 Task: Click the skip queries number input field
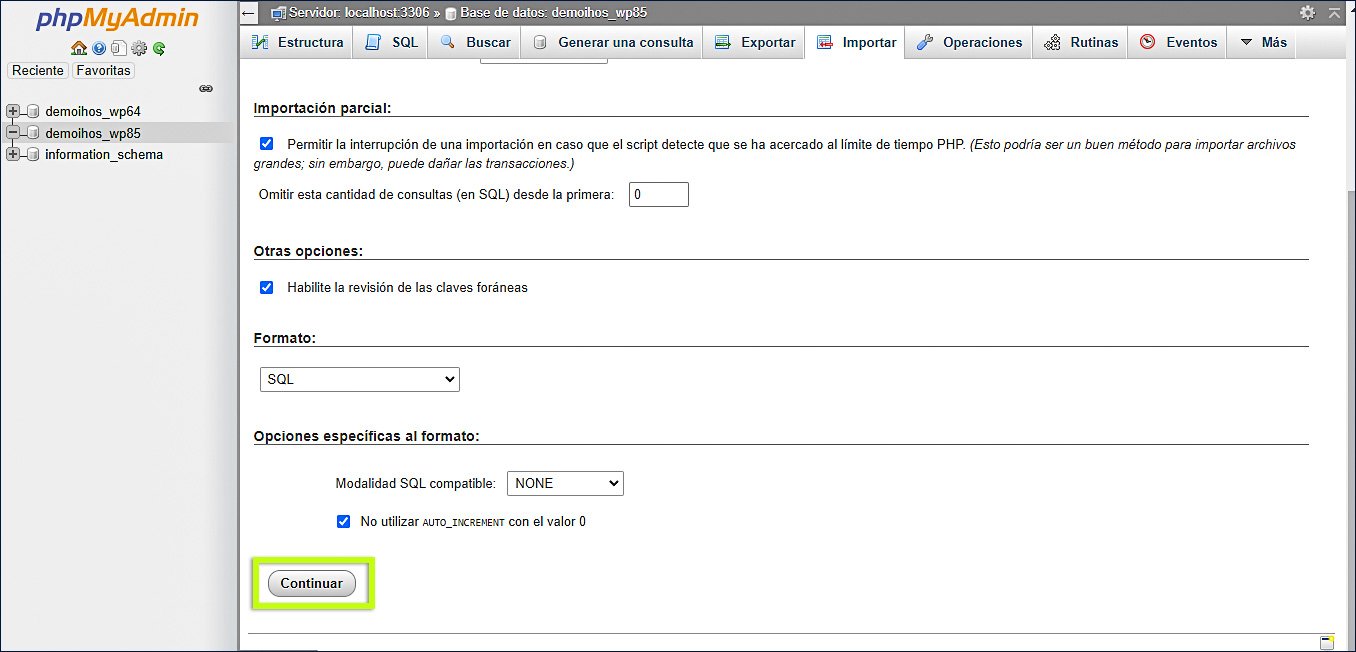658,195
